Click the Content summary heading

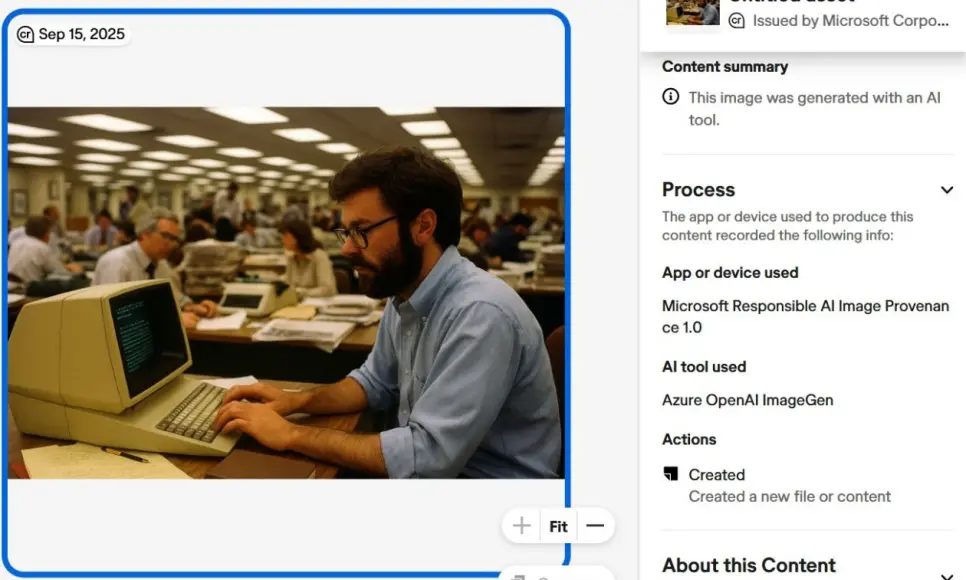[x=725, y=67]
